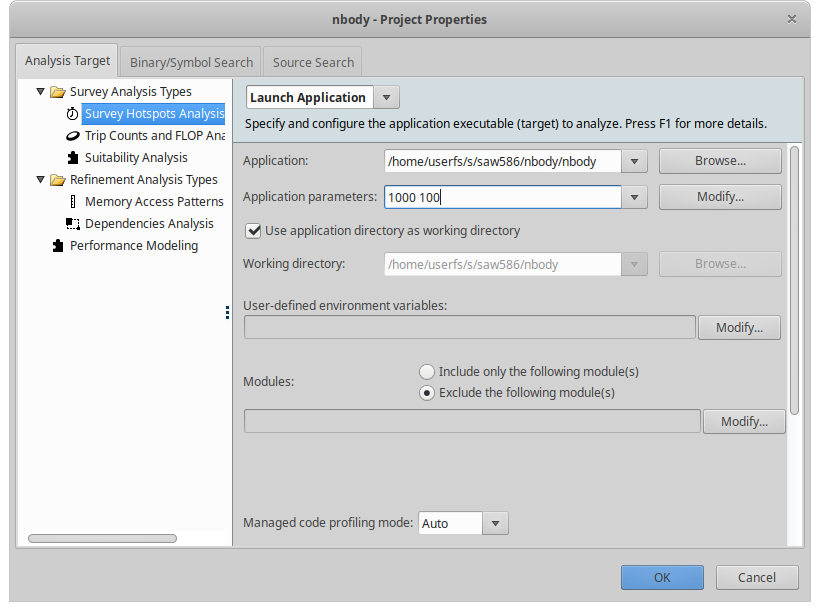Select Dependencies Analysis tree item
Screen dimensions: 820x611
tap(149, 223)
